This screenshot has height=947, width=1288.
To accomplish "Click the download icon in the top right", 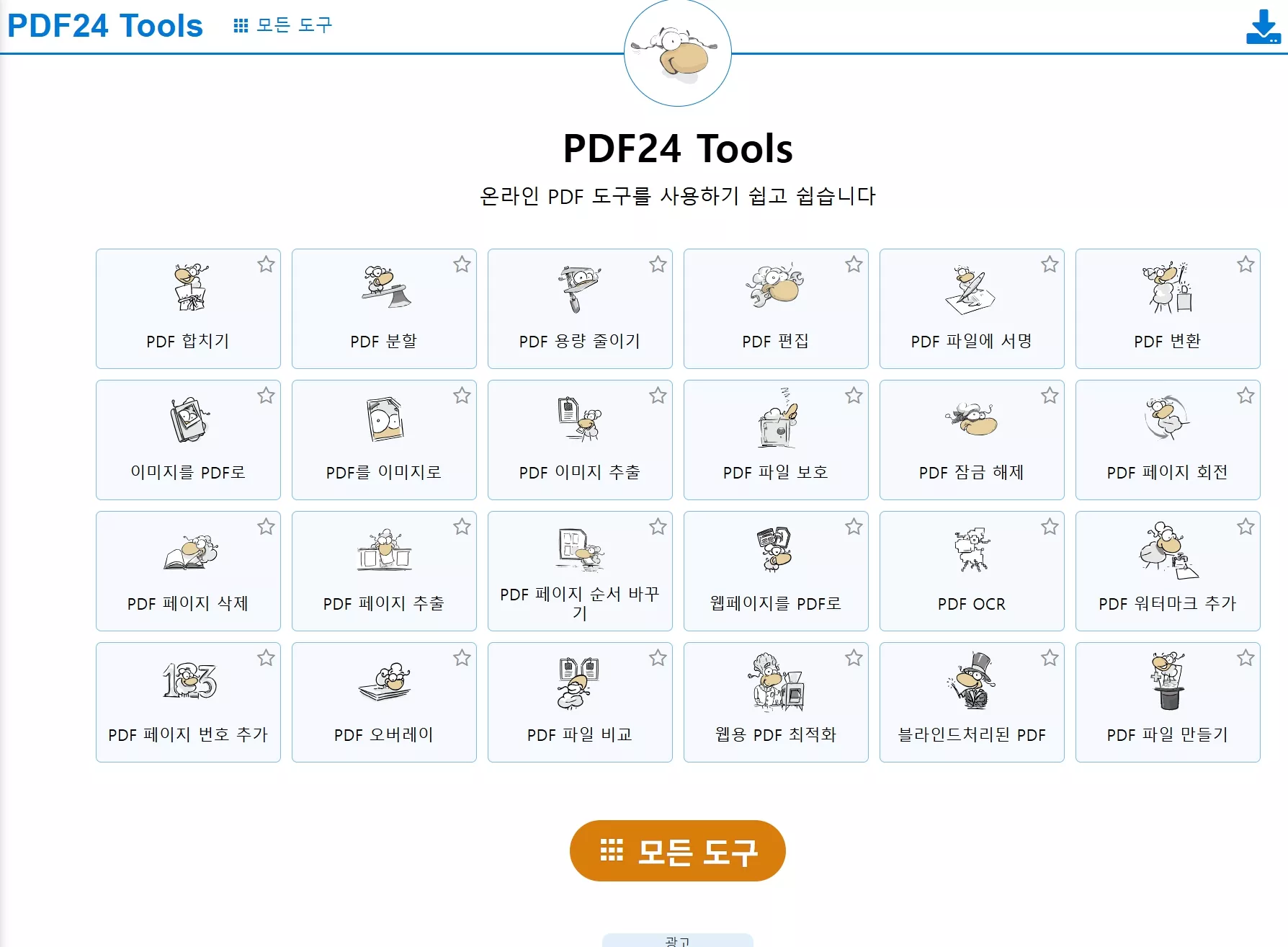I will tap(1261, 27).
